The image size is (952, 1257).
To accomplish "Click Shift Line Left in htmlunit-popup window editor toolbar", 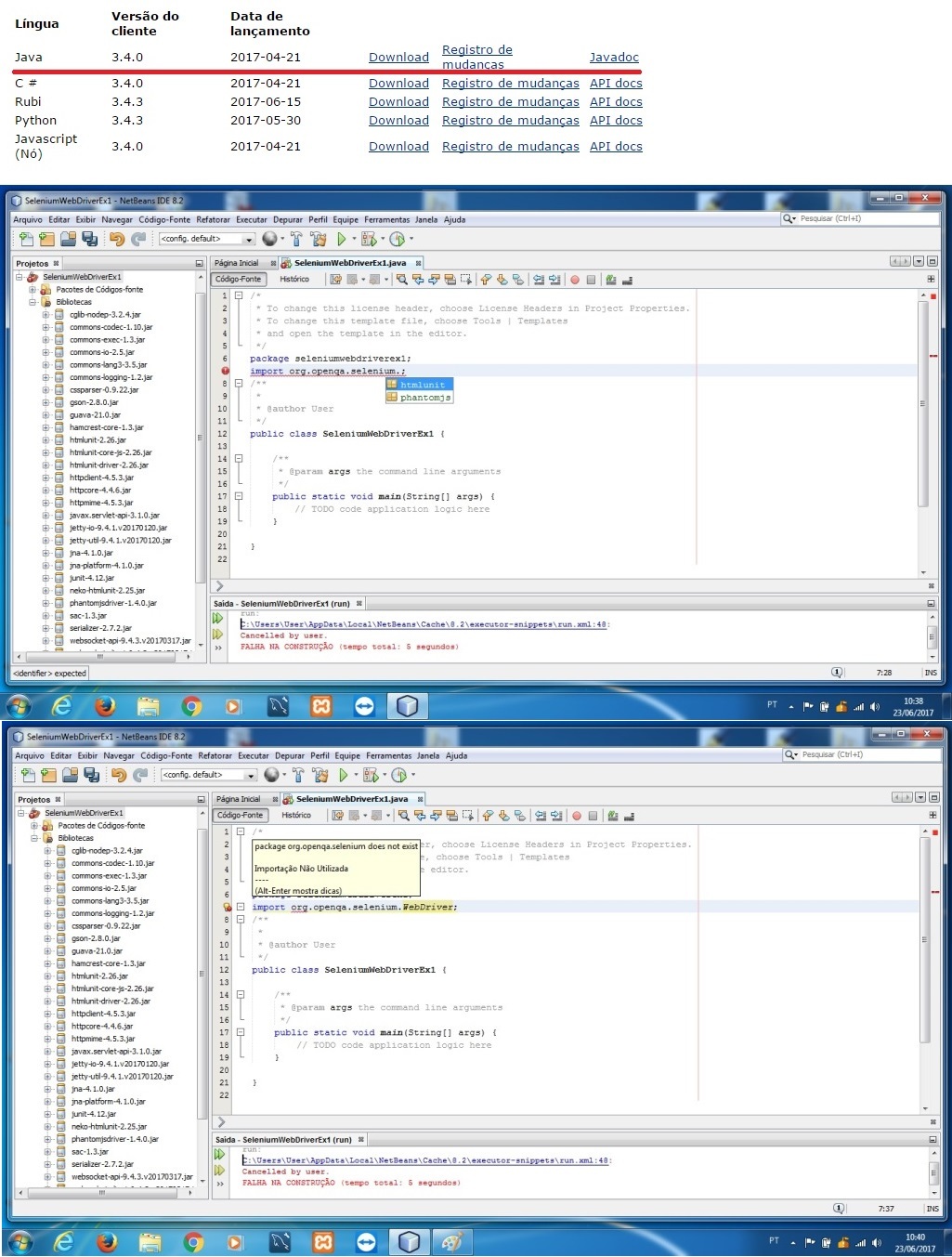I will 539,280.
